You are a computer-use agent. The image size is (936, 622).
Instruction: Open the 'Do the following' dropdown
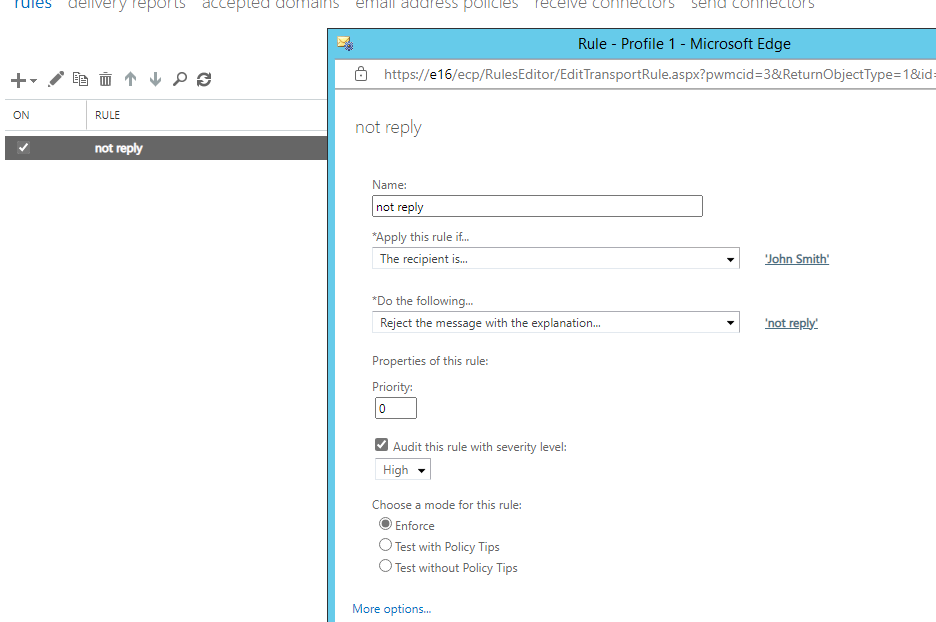tap(731, 321)
